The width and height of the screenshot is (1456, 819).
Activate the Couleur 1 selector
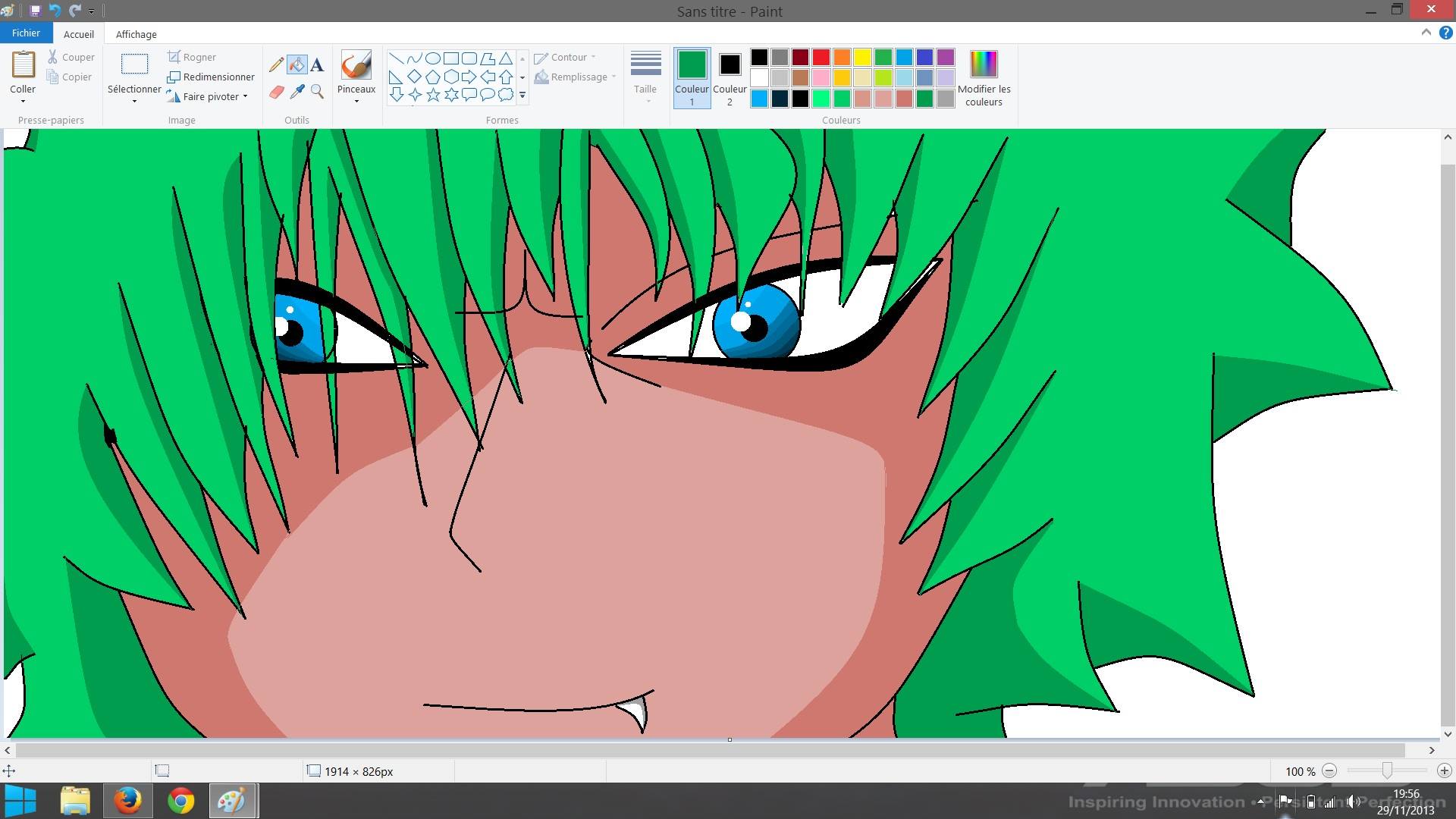click(692, 77)
